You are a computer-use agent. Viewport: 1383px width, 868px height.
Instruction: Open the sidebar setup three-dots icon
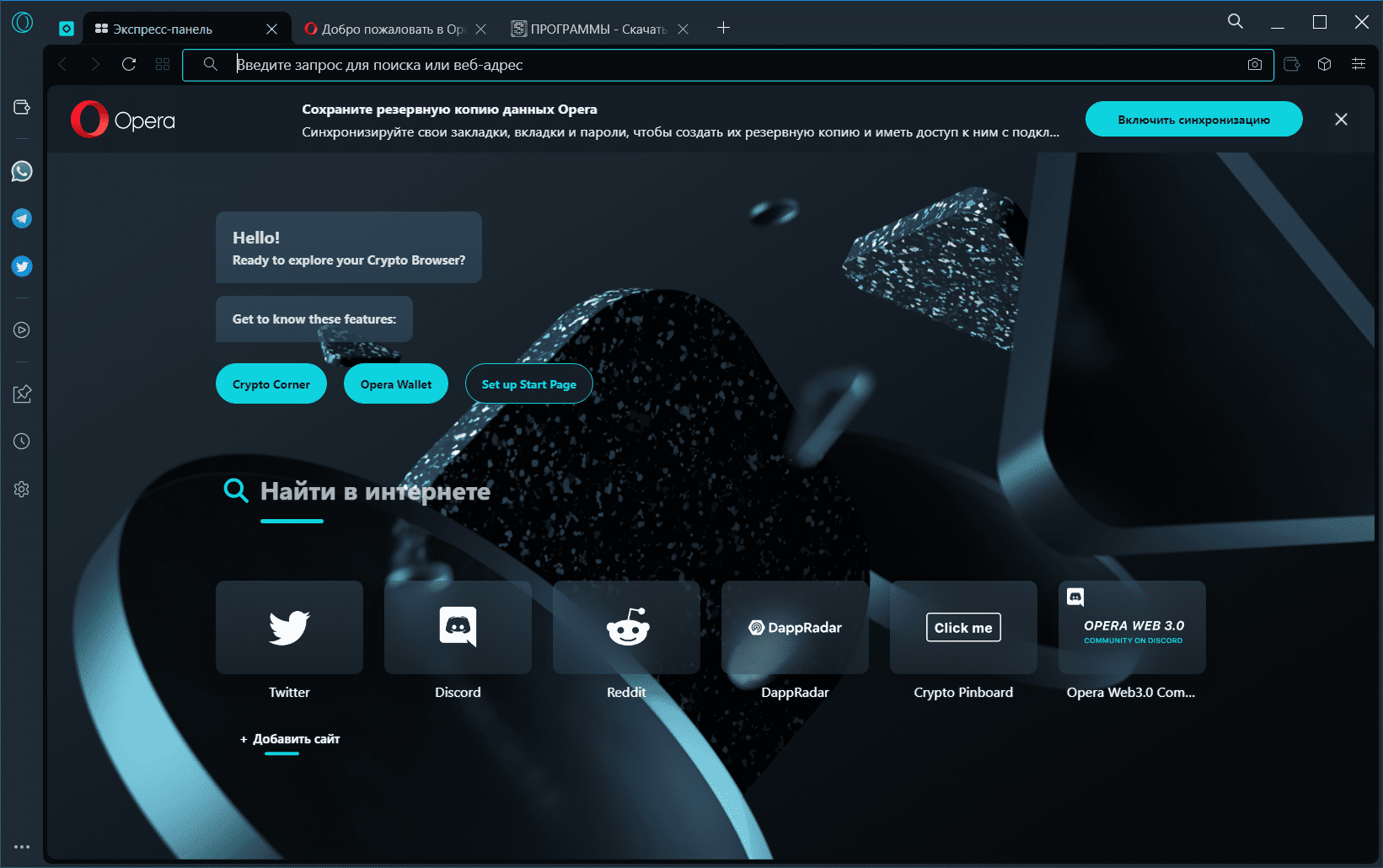point(22,847)
